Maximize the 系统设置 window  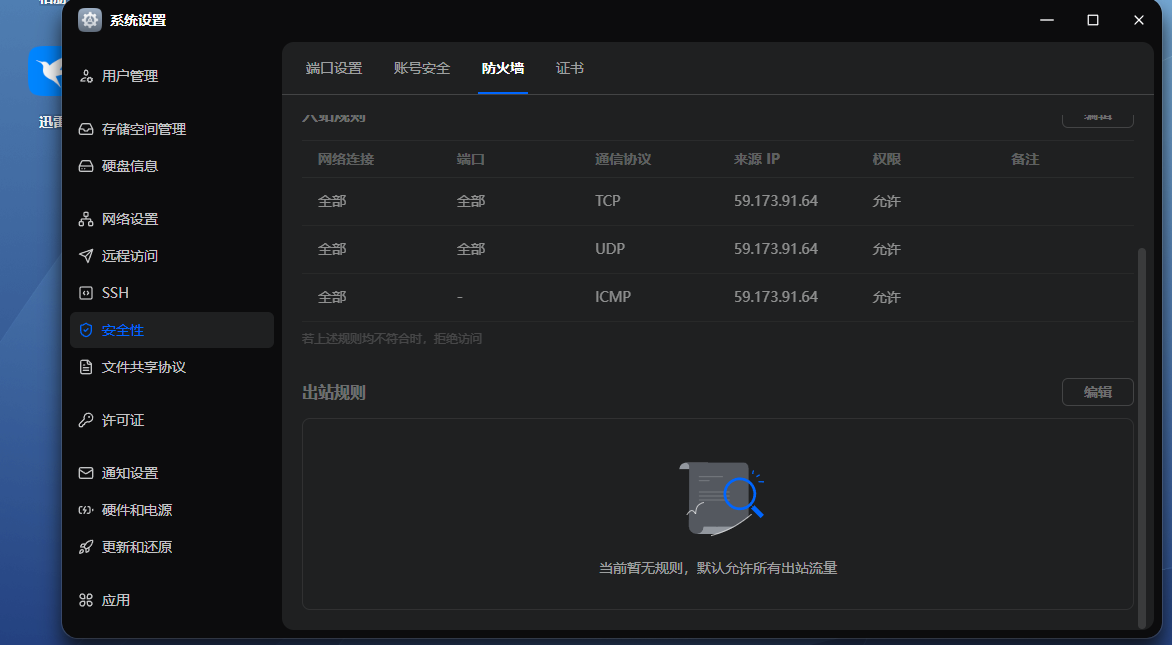(x=1093, y=20)
